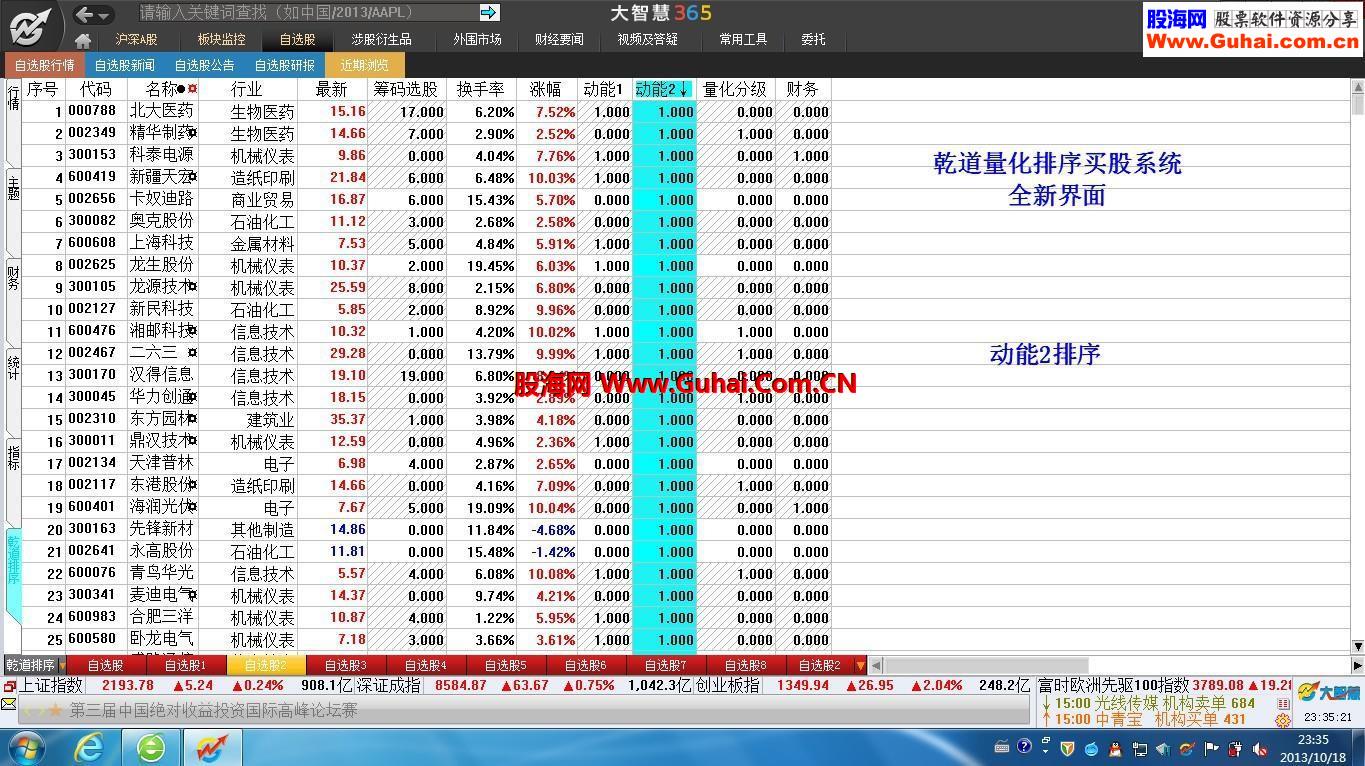Switch to bottom tab 自选股8

coord(745,665)
